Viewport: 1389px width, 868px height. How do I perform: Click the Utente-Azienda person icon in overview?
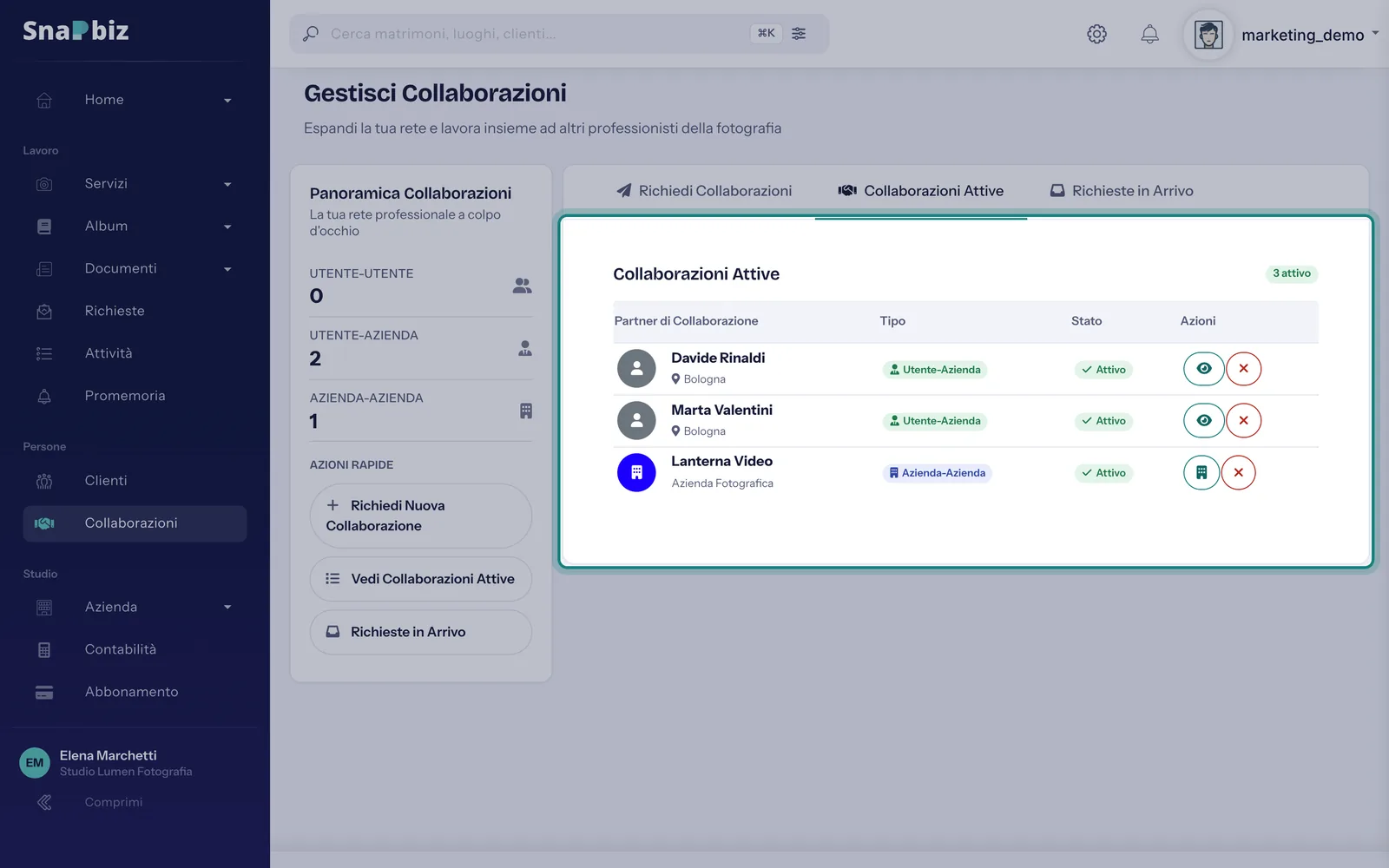pyautogui.click(x=525, y=348)
